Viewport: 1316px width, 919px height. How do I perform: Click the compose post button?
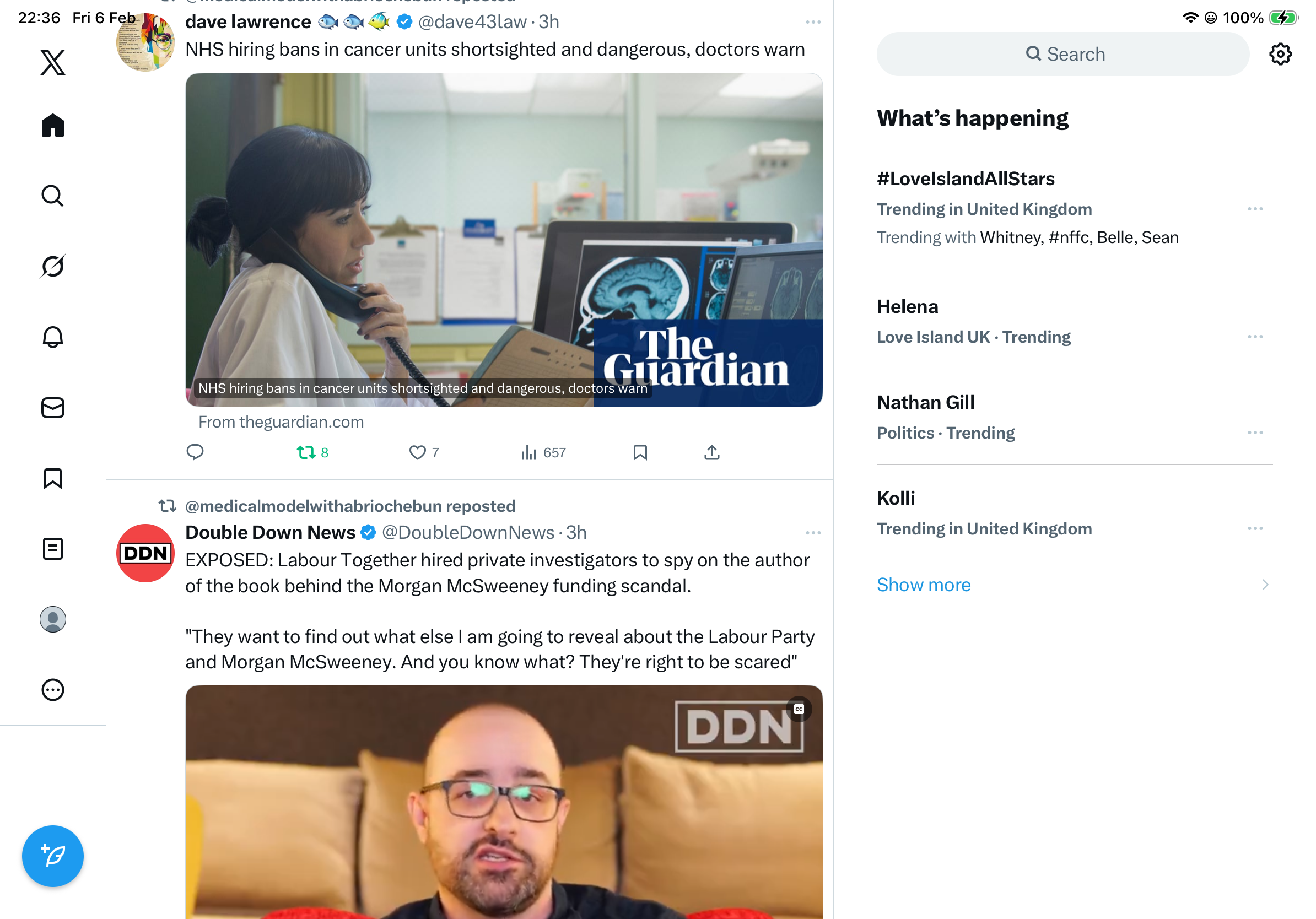coord(53,856)
